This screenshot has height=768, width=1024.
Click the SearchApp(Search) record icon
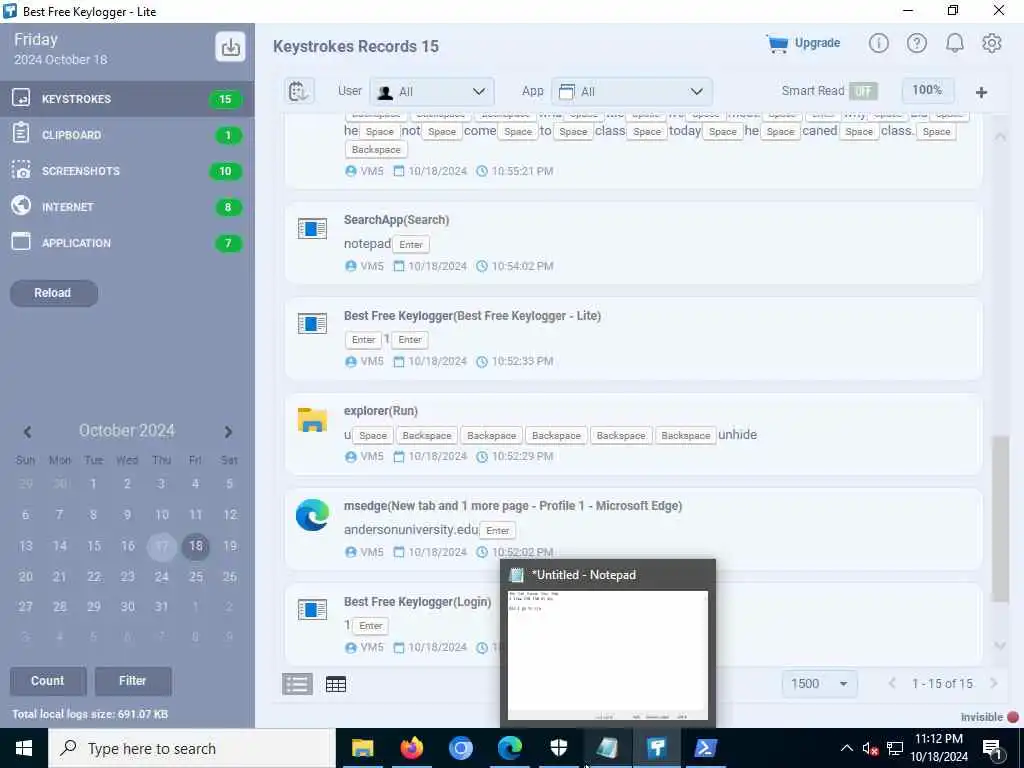tap(312, 229)
